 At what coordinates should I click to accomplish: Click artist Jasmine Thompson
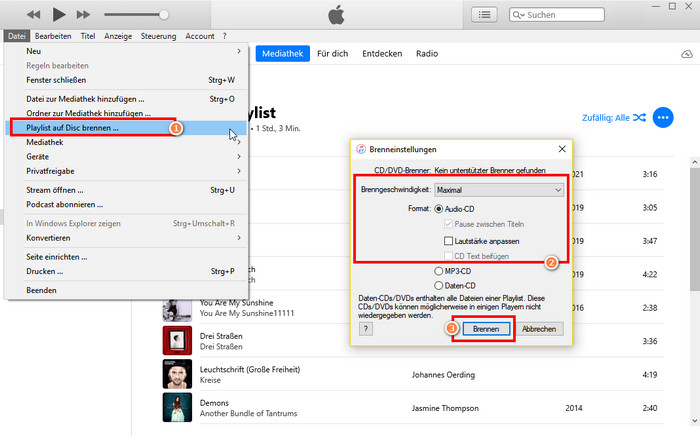[445, 408]
